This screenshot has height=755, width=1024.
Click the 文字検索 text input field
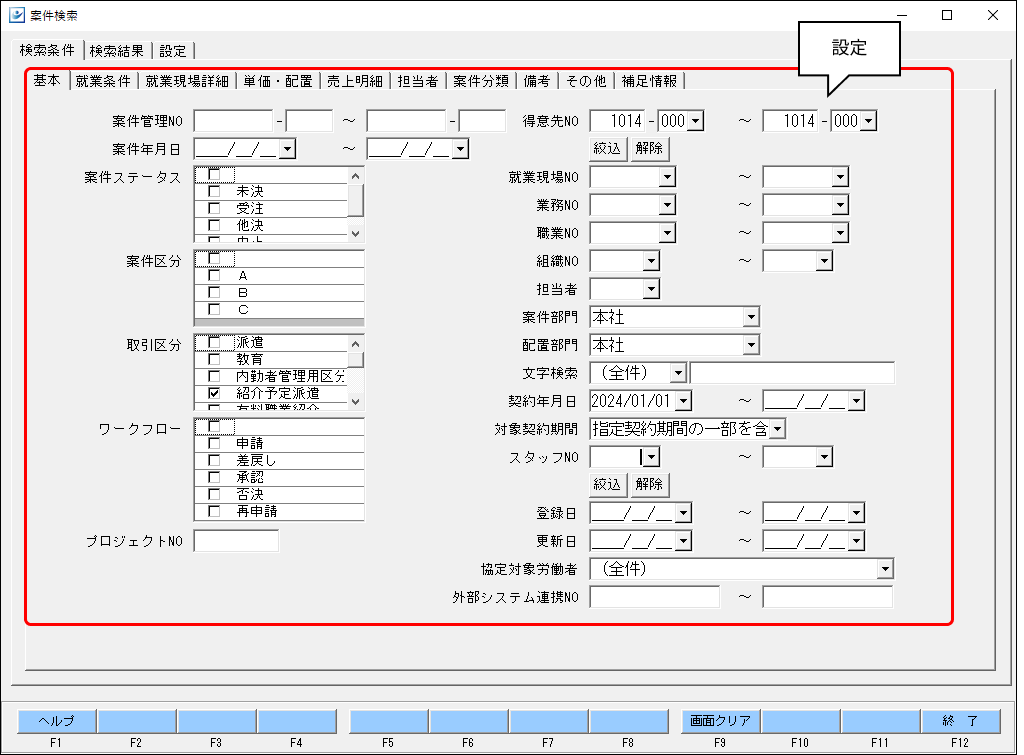coord(792,373)
